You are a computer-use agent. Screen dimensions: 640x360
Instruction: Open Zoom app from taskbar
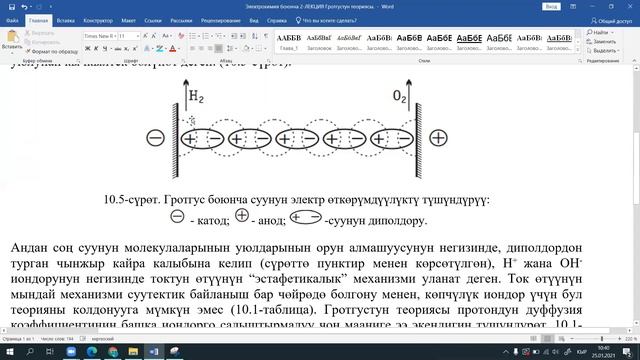pyautogui.click(x=71, y=351)
